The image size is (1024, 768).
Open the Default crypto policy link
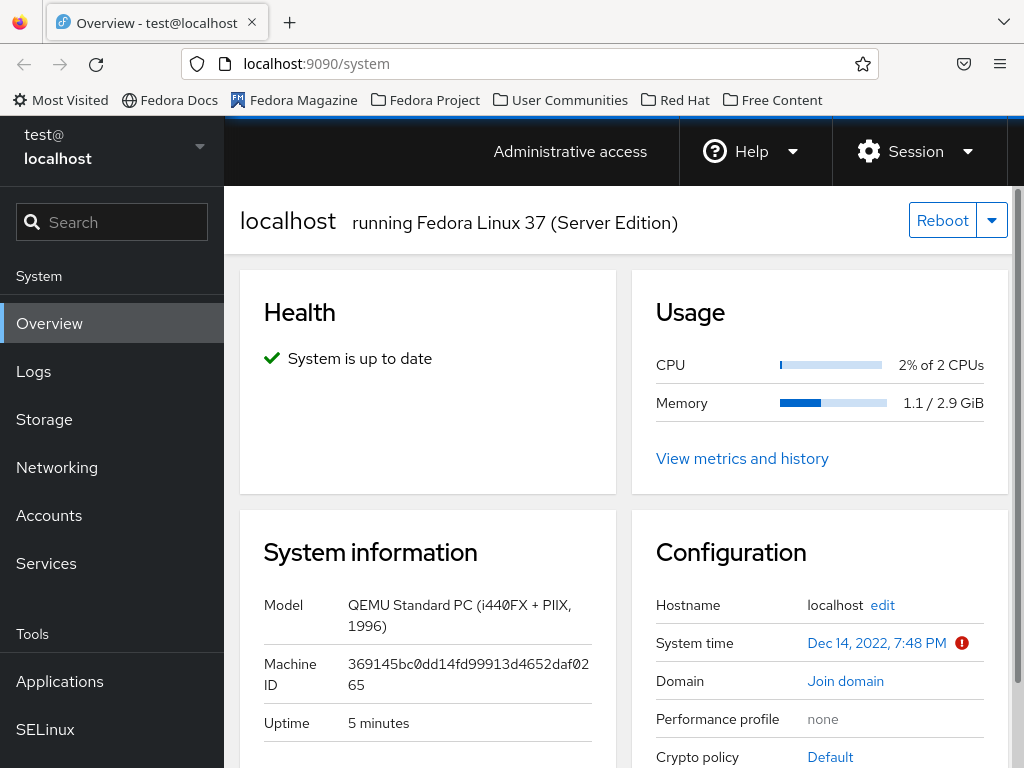tap(830, 757)
